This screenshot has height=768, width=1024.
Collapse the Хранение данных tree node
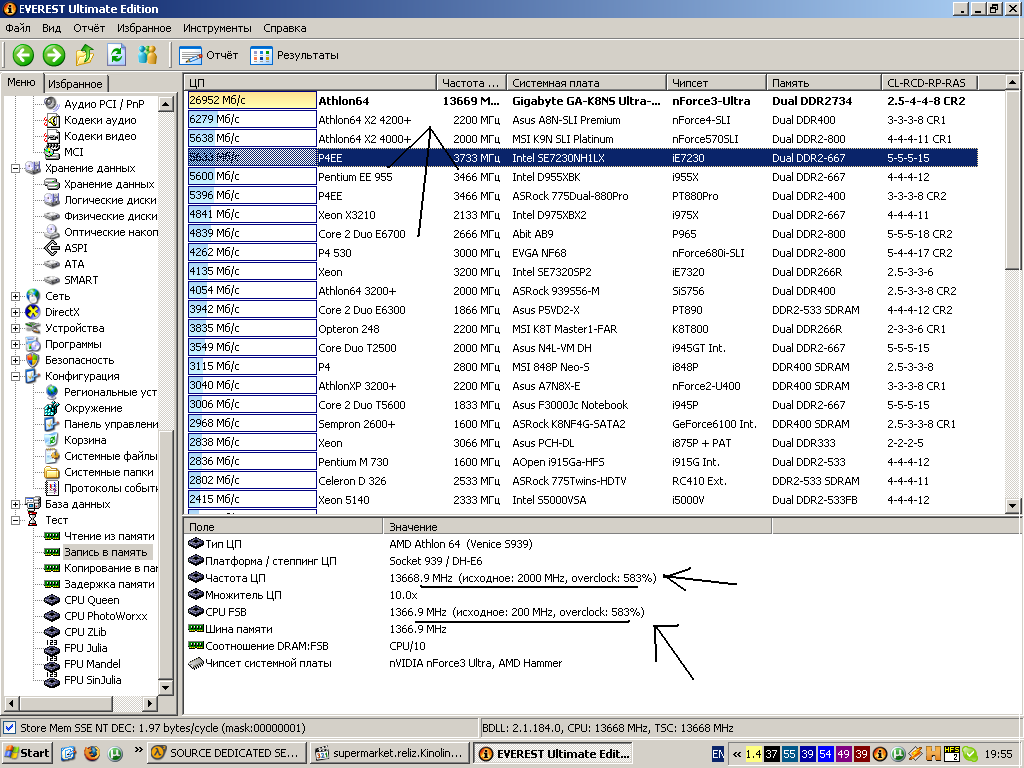(x=15, y=168)
